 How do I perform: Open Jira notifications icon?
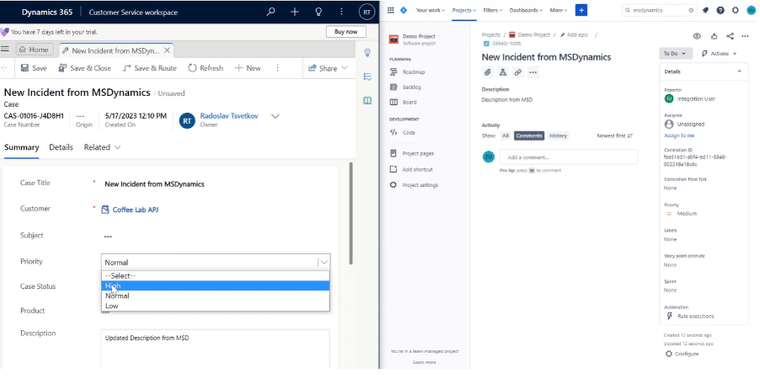pyautogui.click(x=706, y=10)
